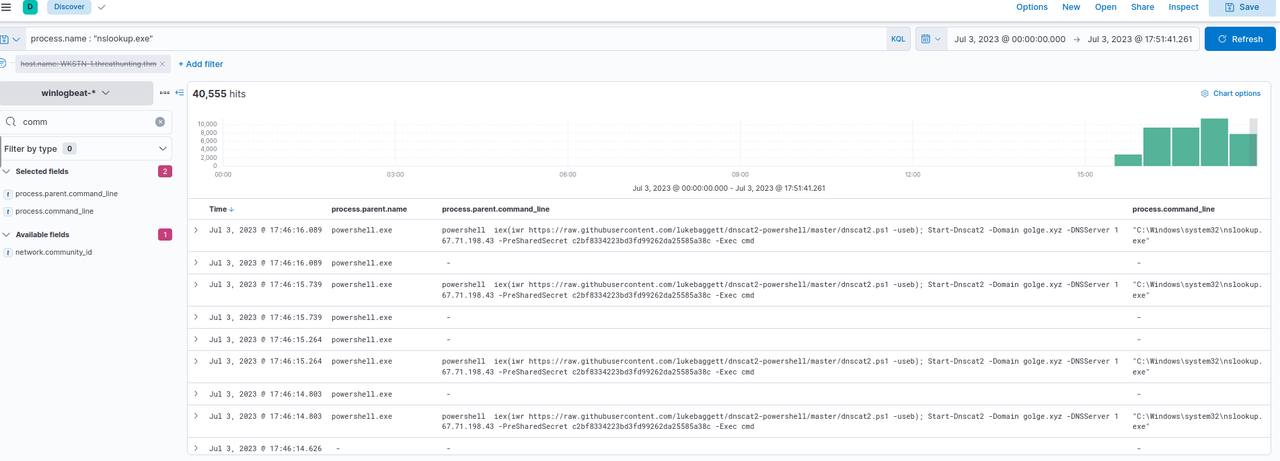Open the saved query disk icon menu
1280x461 pixels.
tap(4, 39)
